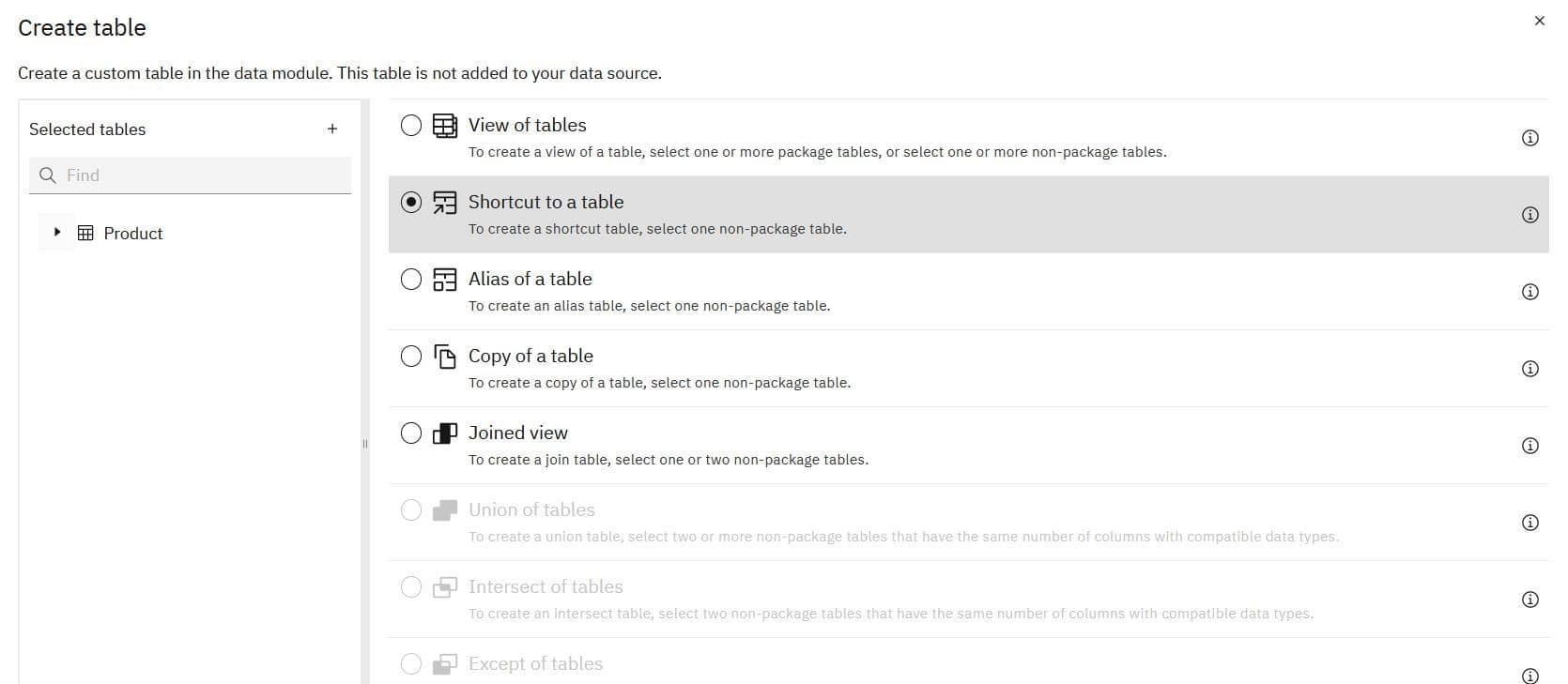The width and height of the screenshot is (1568, 684).
Task: Click the plus icon beside Selected tables
Action: coord(332,129)
